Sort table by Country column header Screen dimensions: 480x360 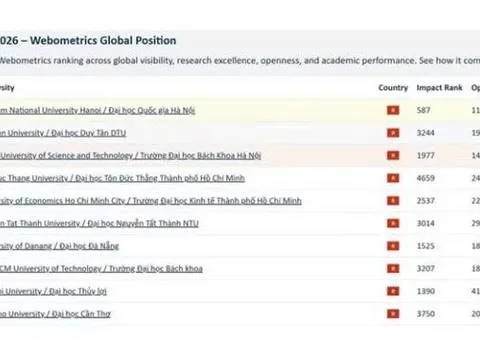[393, 88]
